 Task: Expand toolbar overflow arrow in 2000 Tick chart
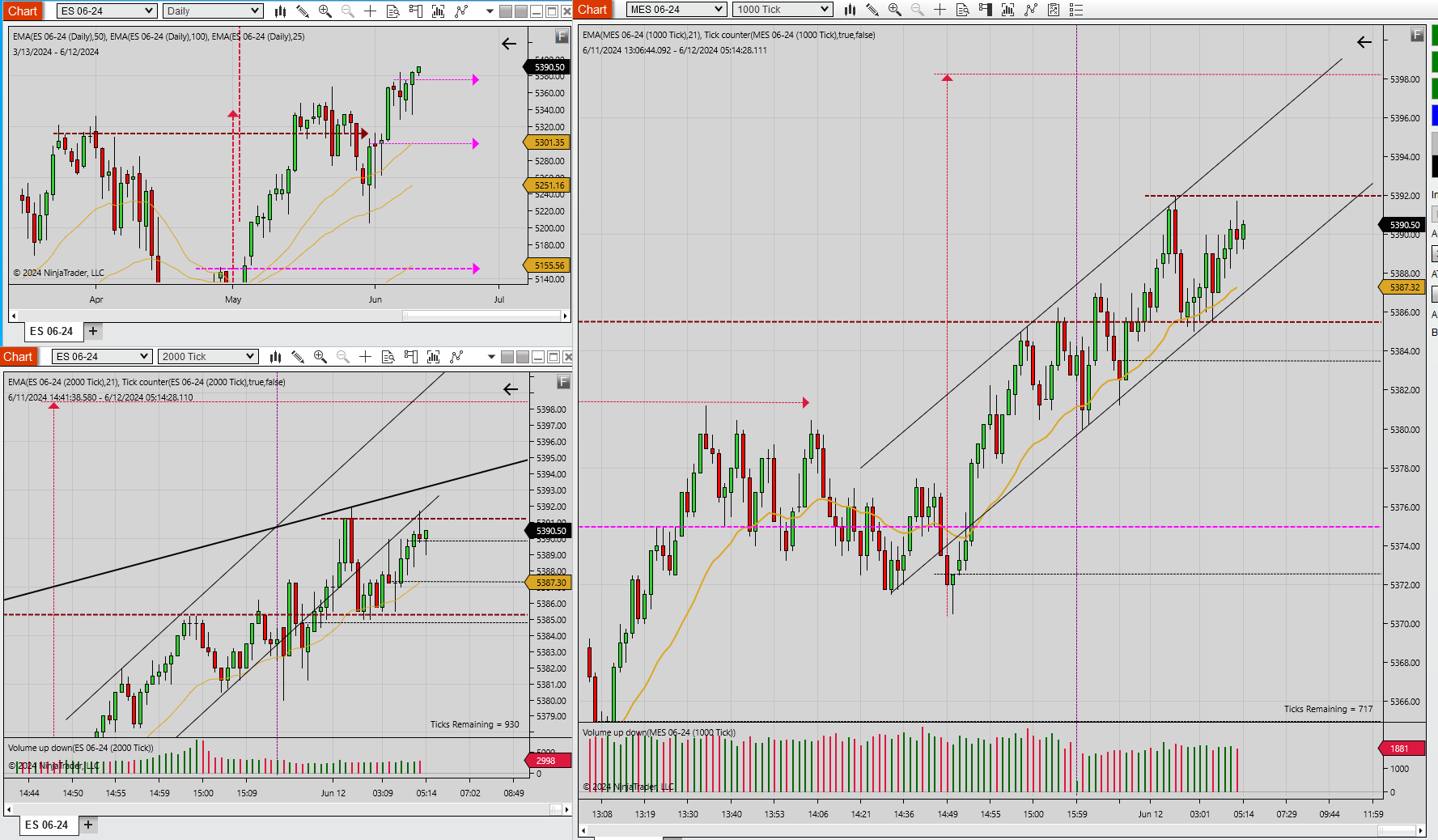point(491,357)
